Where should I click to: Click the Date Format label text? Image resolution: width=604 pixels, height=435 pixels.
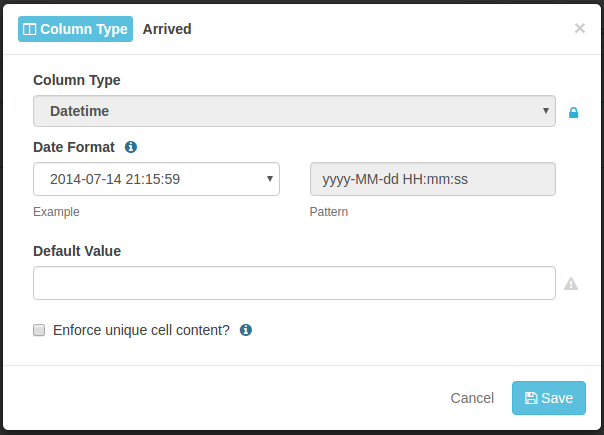coord(74,147)
